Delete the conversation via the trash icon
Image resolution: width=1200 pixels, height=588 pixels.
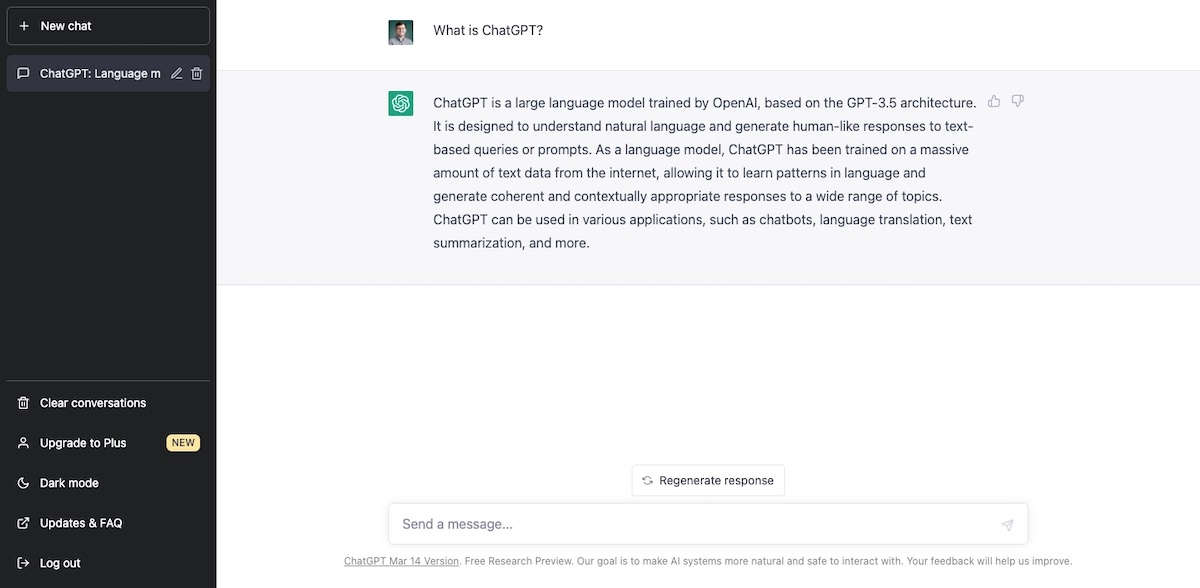(x=197, y=73)
